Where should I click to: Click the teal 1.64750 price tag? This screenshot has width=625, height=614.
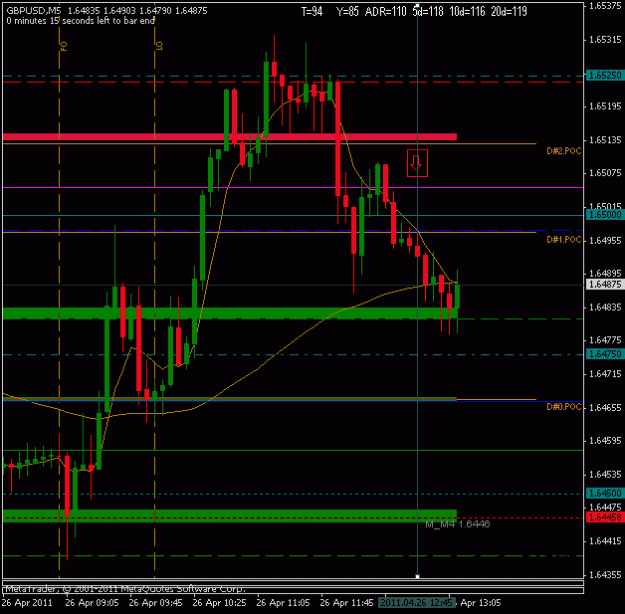(x=605, y=354)
